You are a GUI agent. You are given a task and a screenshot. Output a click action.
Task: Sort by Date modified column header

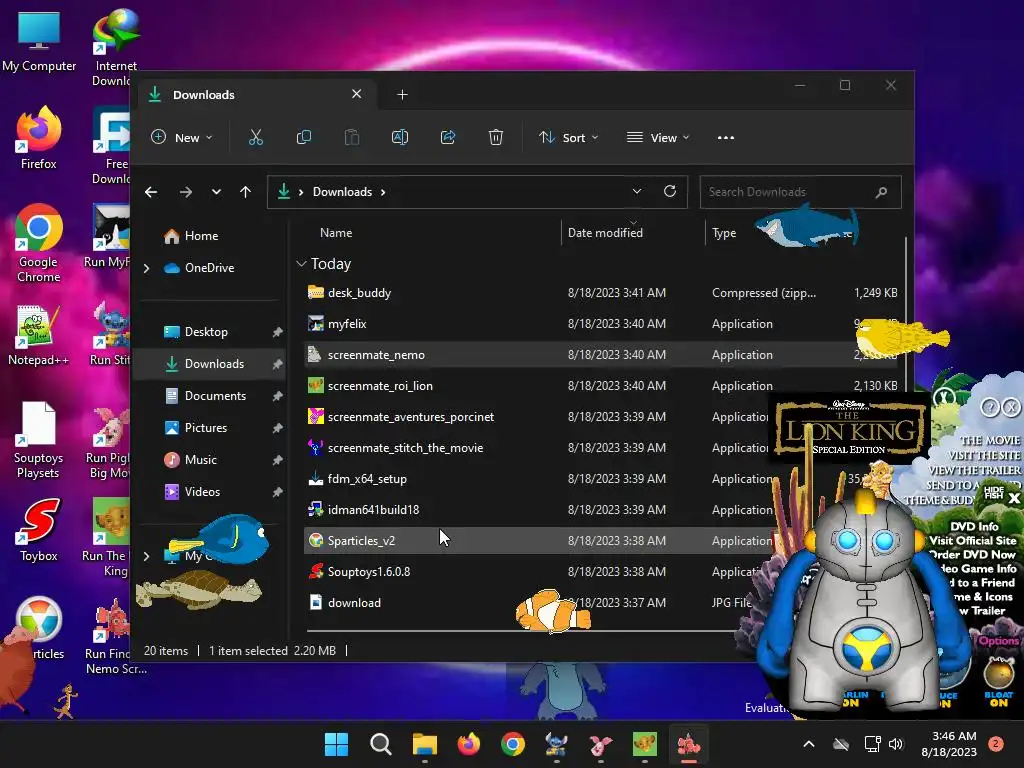tap(605, 232)
